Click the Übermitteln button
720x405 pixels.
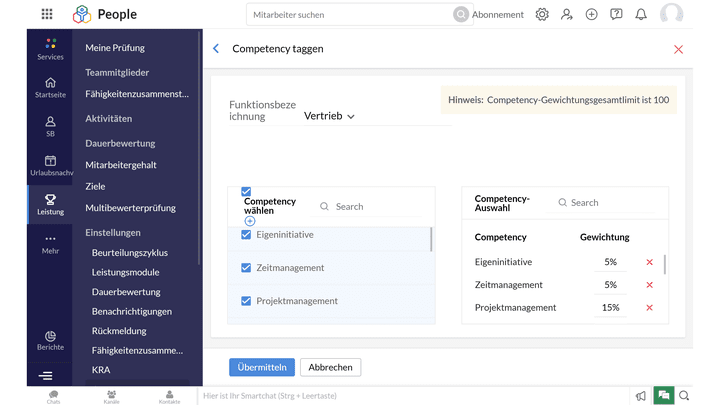click(262, 367)
